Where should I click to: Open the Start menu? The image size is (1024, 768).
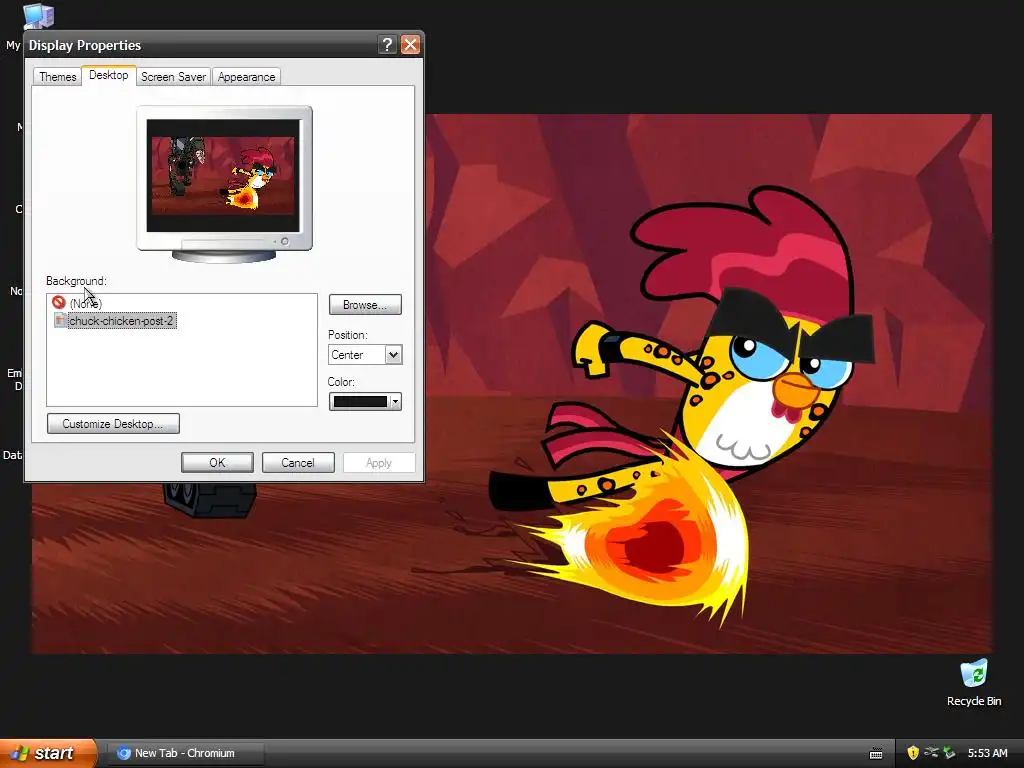coord(48,753)
